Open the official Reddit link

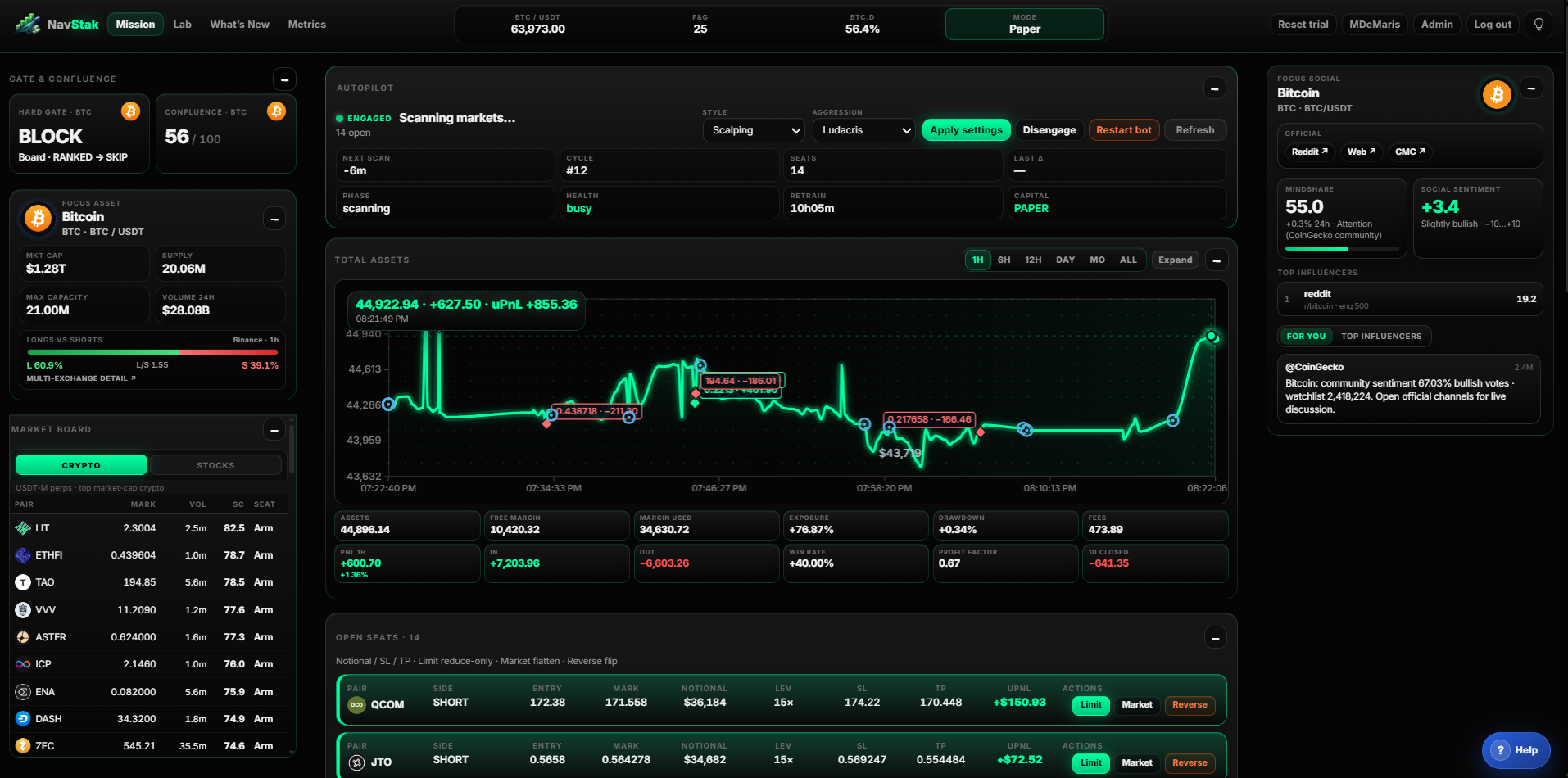tap(1309, 152)
